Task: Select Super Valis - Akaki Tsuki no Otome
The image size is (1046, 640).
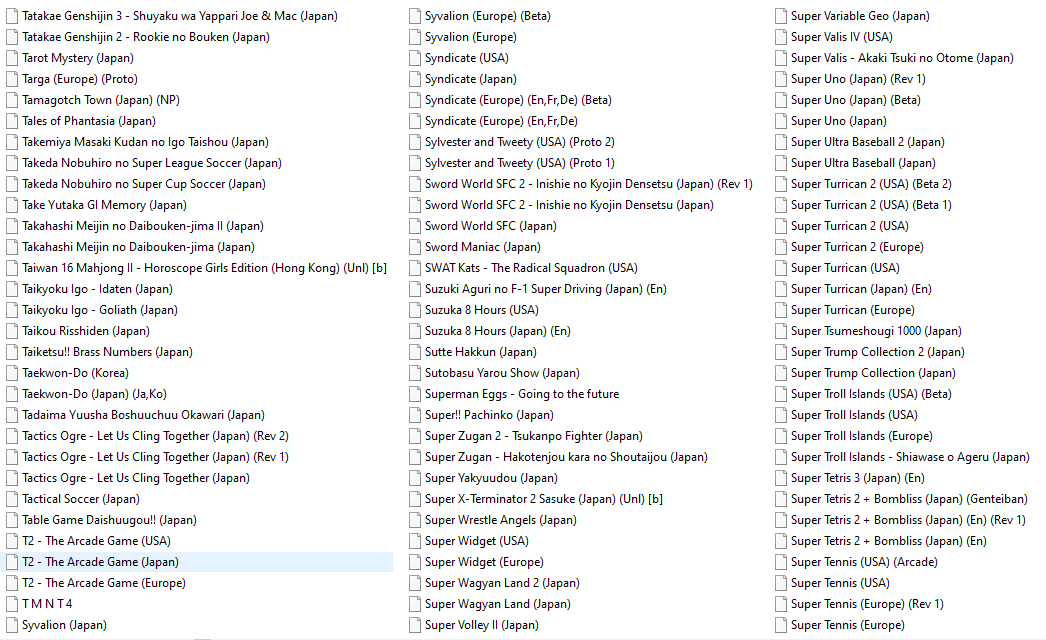Action: click(902, 58)
